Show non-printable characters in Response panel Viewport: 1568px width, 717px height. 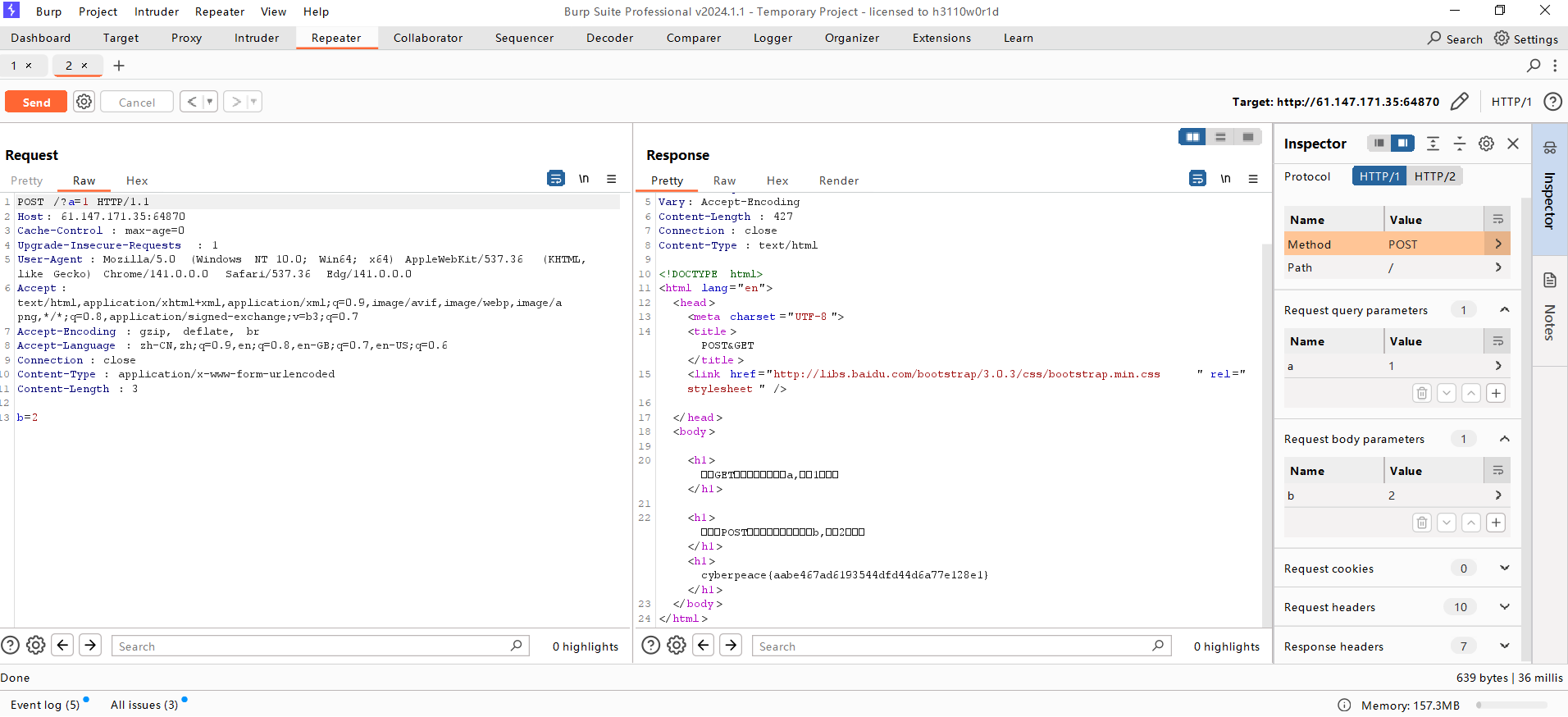click(x=1225, y=179)
